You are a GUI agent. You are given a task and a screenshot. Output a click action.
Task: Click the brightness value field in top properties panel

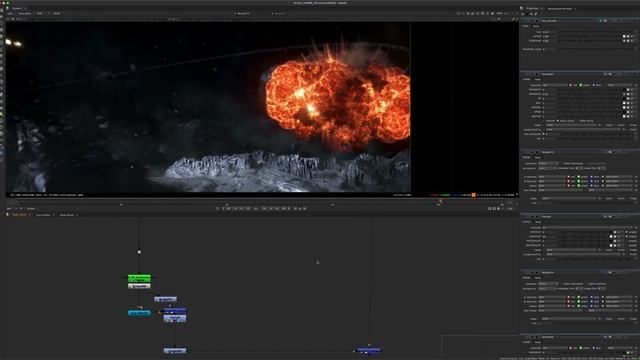(x=549, y=41)
